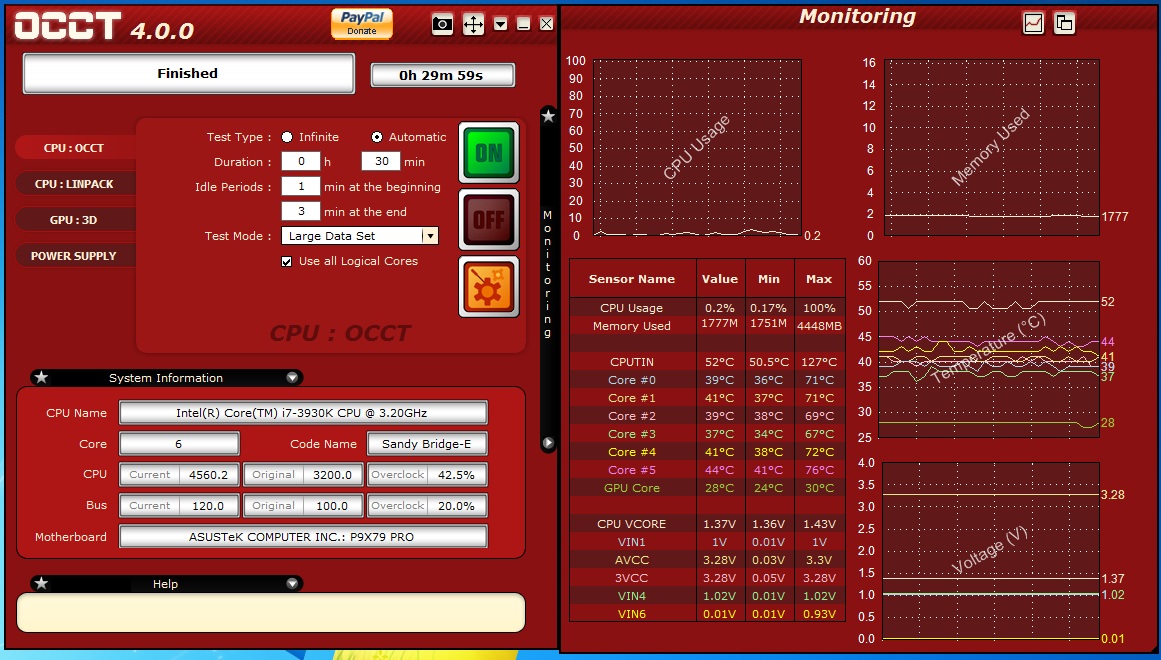This screenshot has height=660, width=1161.
Task: Click the Core count field
Action: point(179,444)
